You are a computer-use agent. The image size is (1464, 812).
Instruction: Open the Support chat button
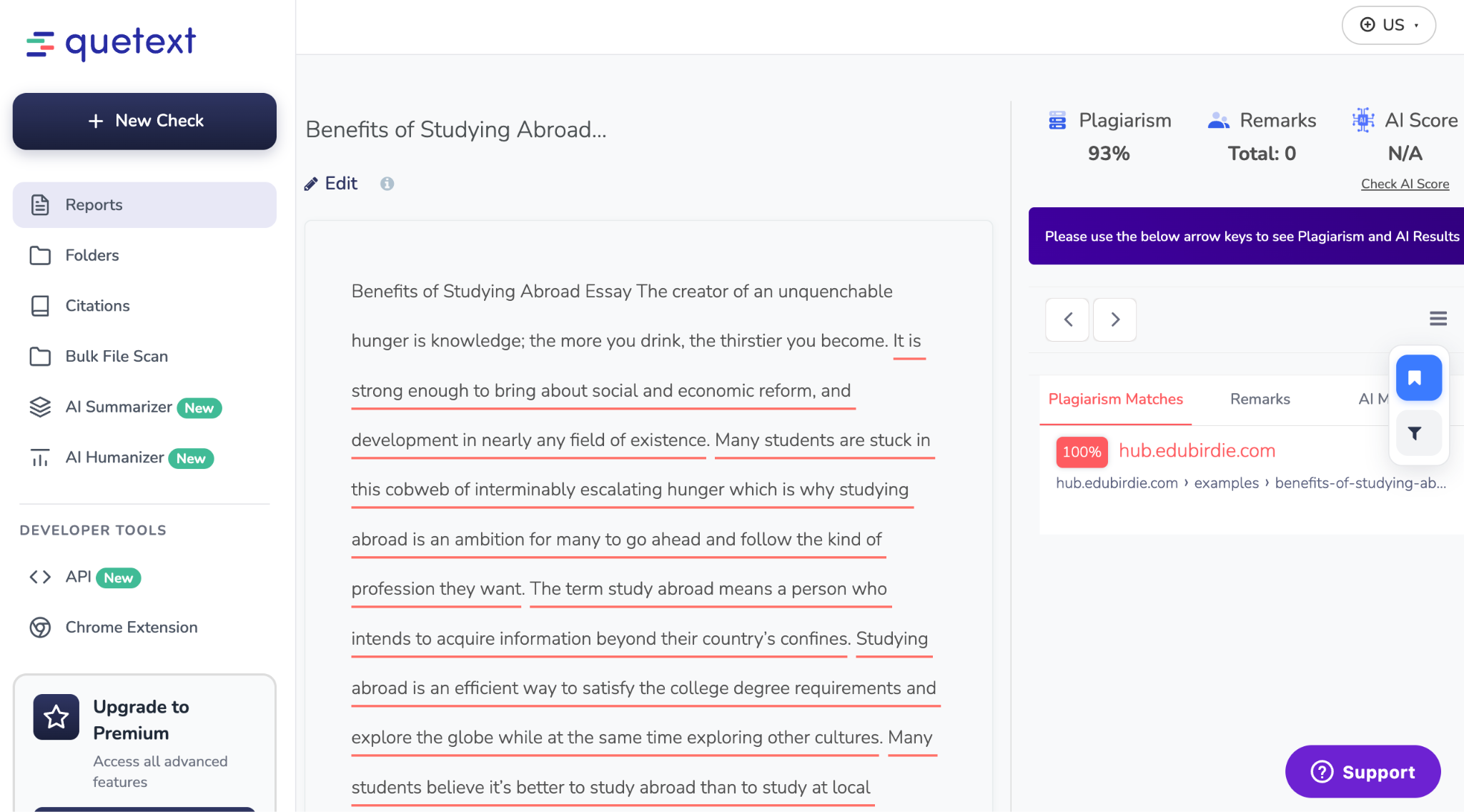1362,772
